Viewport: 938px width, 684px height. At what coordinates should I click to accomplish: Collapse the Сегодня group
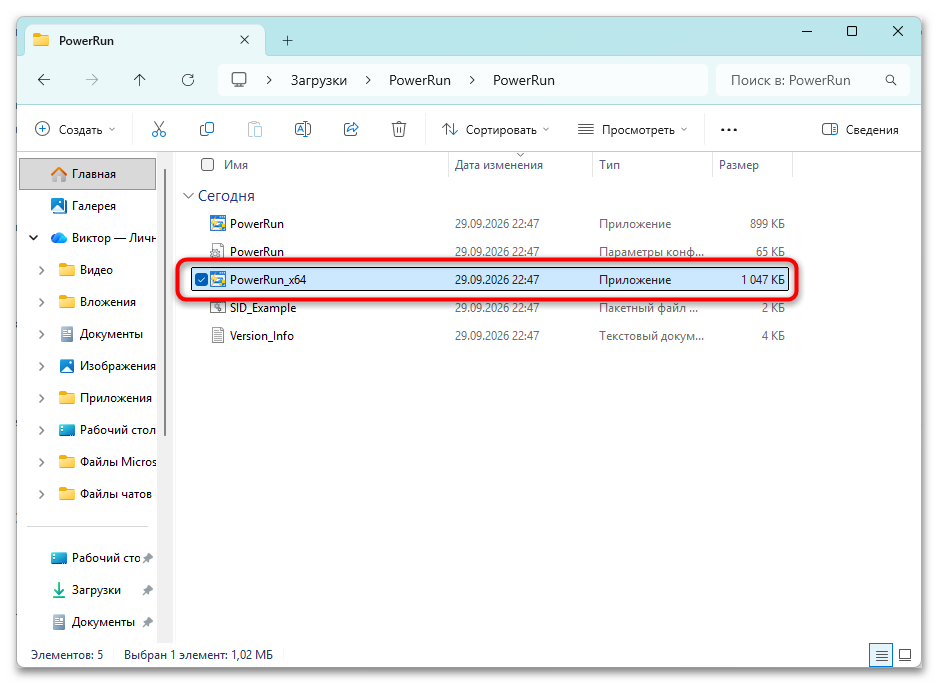coord(188,196)
